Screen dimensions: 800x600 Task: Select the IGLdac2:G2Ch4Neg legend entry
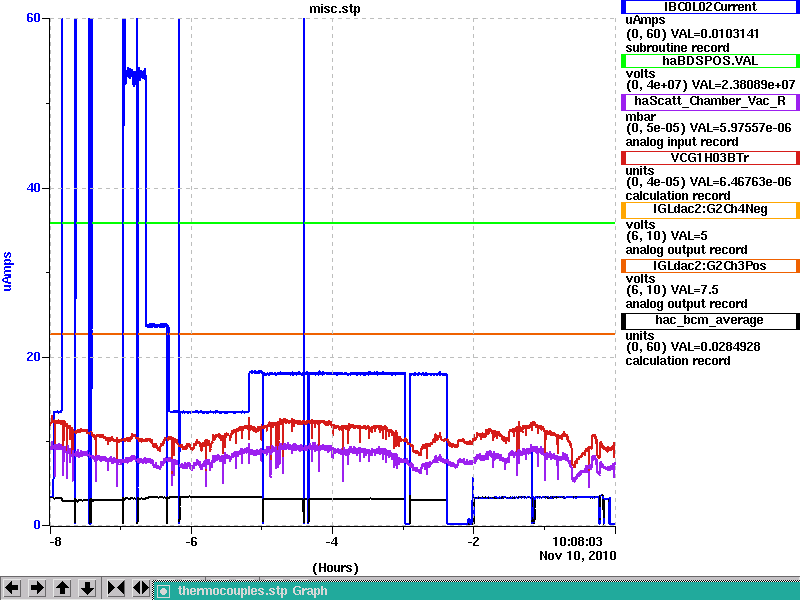click(710, 210)
